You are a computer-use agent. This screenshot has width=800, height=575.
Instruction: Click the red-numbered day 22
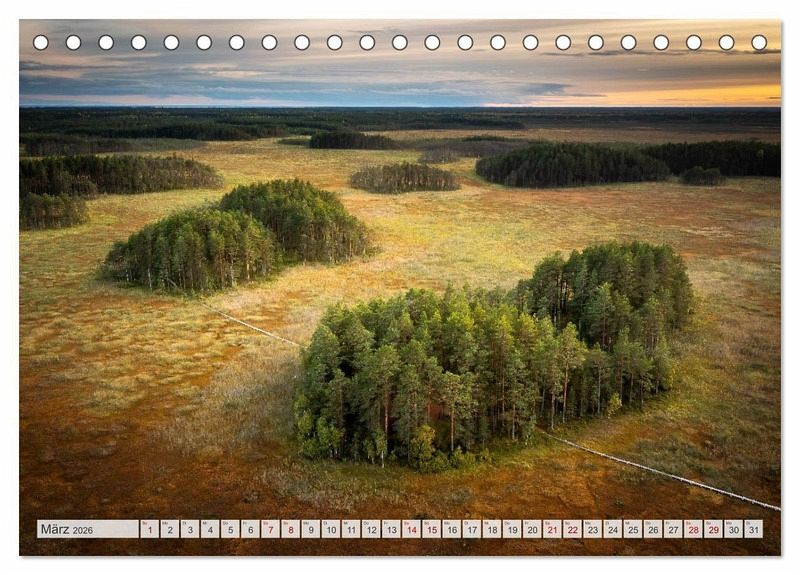(572, 529)
